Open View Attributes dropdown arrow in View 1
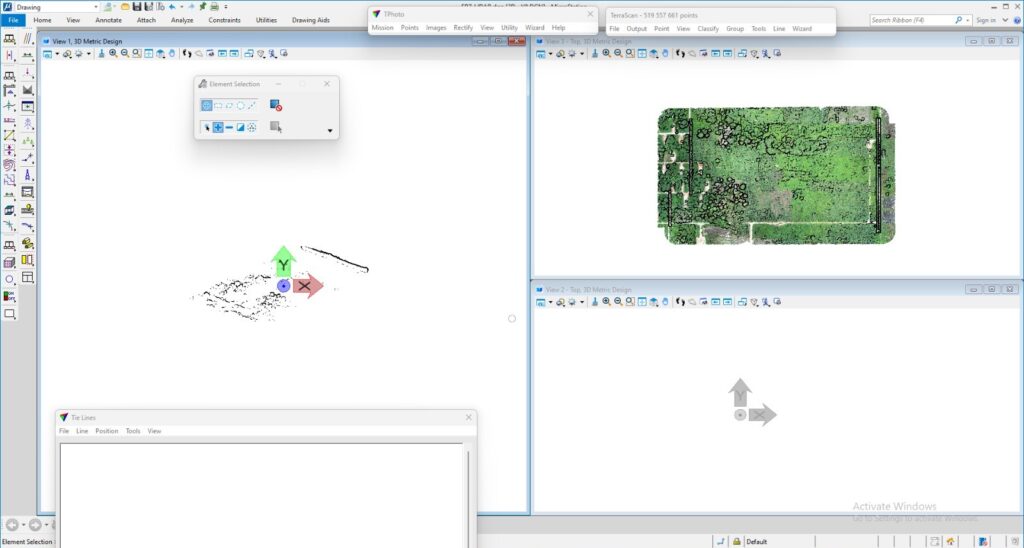Screen dimensions: 1024x548 coord(57,54)
